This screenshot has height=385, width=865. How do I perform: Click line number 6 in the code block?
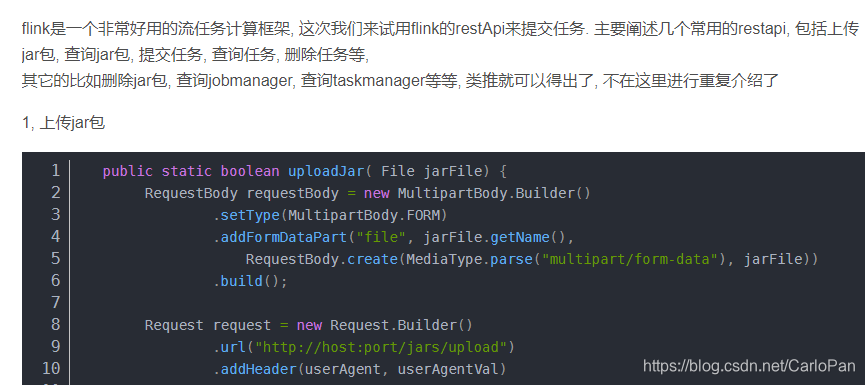[x=56, y=281]
